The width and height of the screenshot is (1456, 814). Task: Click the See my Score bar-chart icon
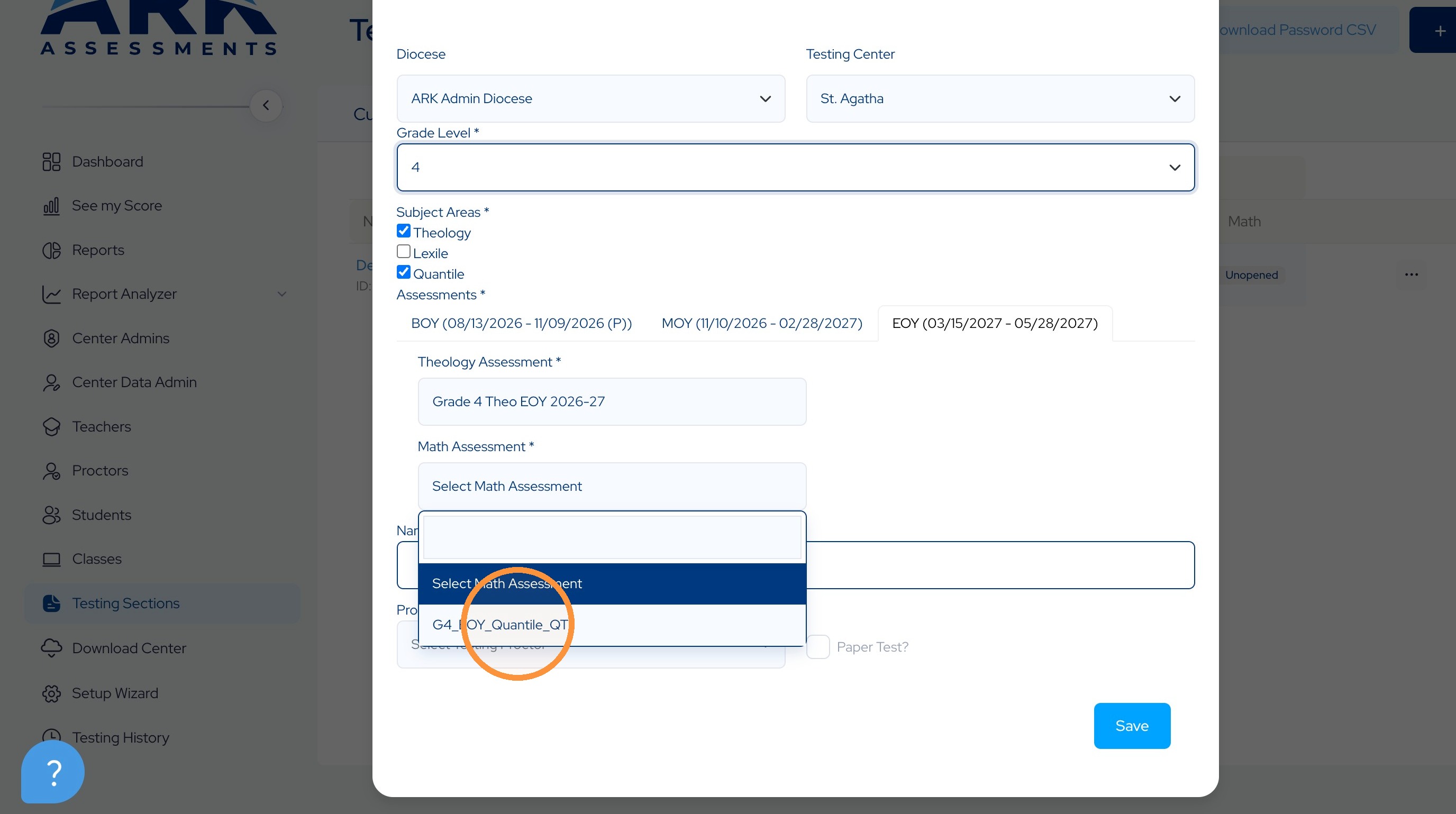click(x=51, y=206)
